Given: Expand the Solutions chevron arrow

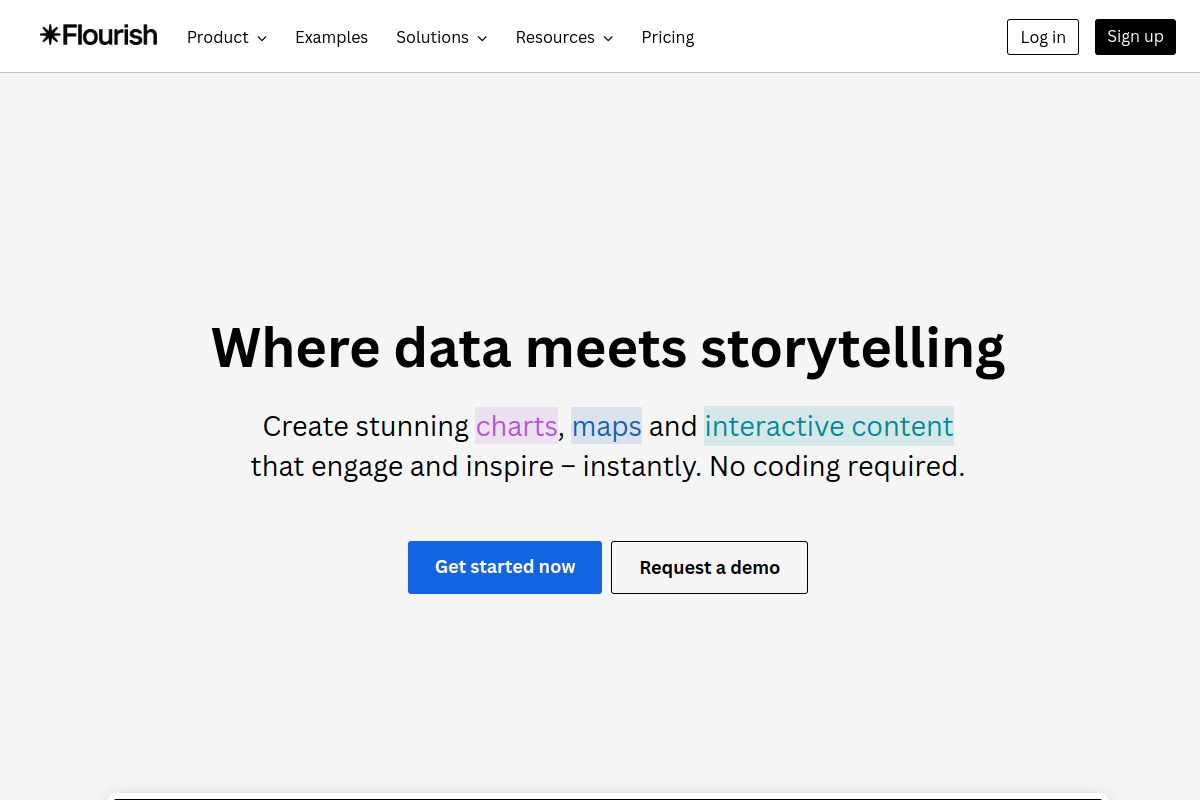Looking at the screenshot, I should pyautogui.click(x=482, y=38).
